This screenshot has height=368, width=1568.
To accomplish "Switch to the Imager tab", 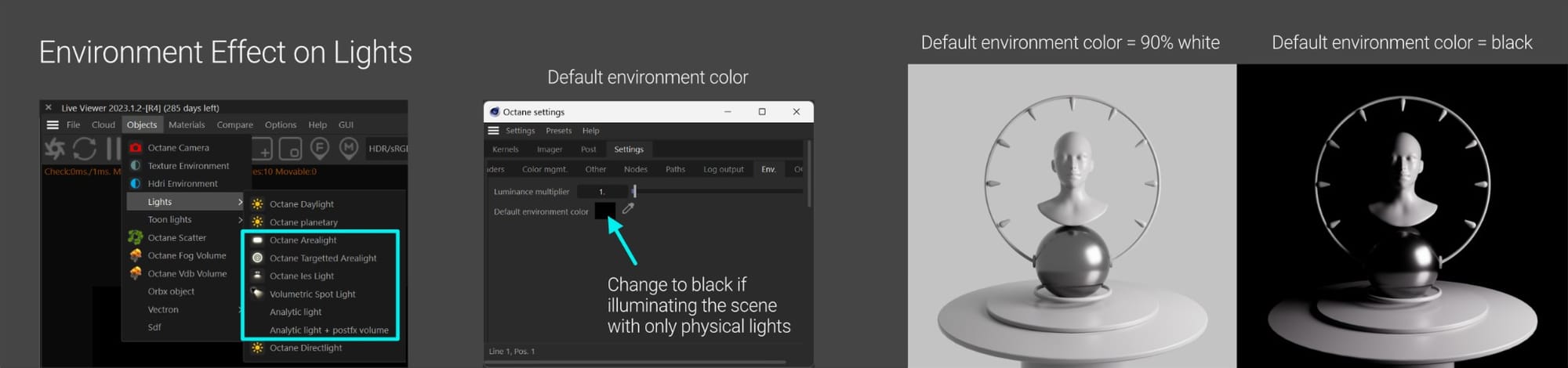I will [x=550, y=149].
